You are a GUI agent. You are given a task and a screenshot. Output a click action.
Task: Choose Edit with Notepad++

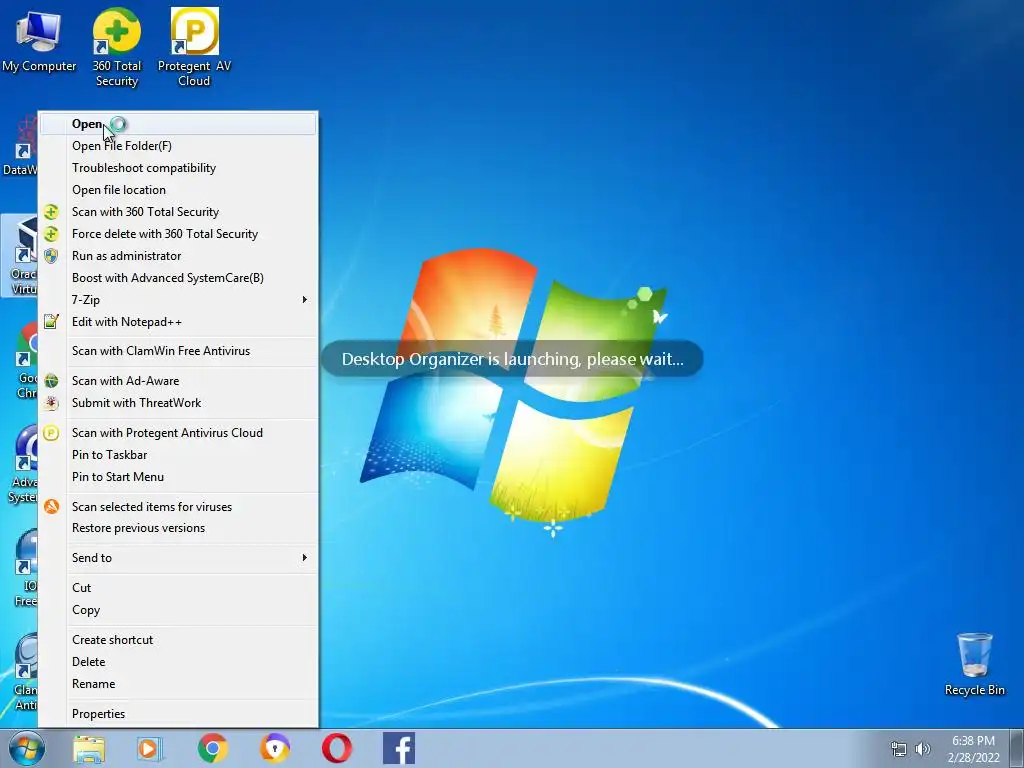[x=178, y=322]
